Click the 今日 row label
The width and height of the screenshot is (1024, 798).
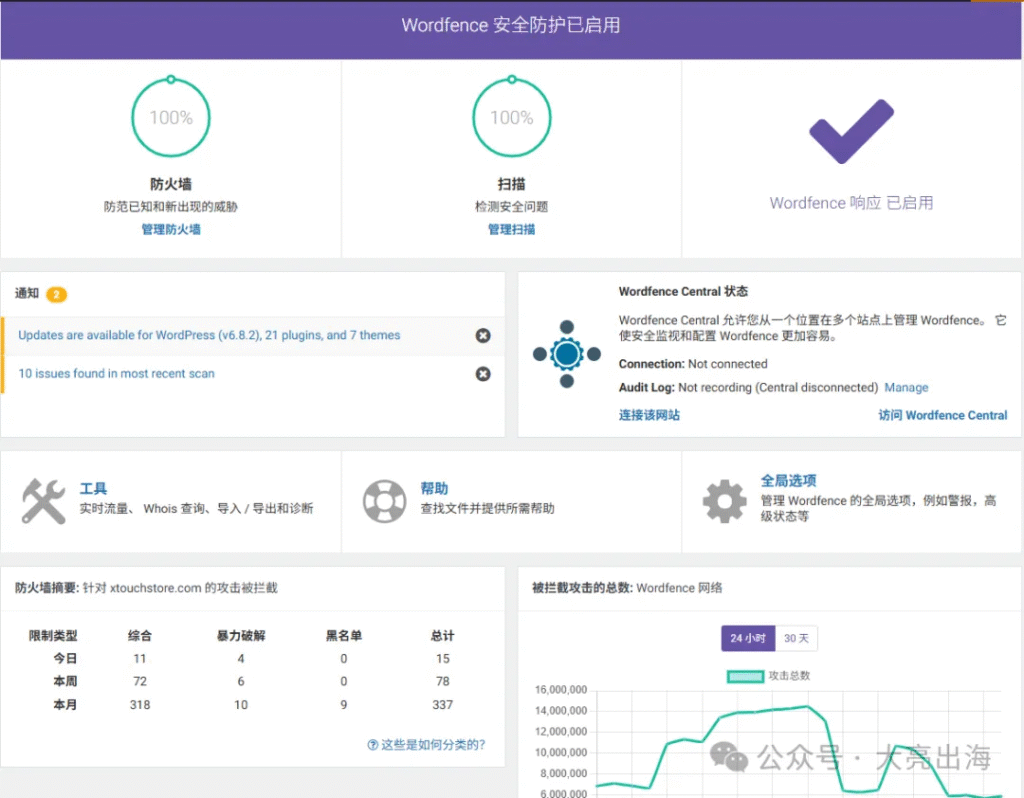coord(65,658)
